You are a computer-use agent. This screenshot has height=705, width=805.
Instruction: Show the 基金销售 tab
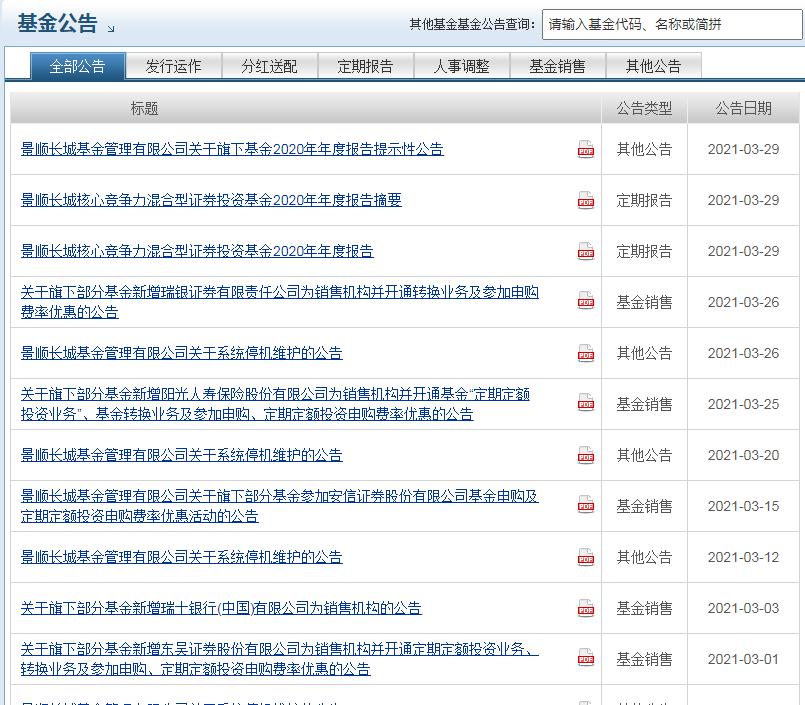pyautogui.click(x=557, y=66)
